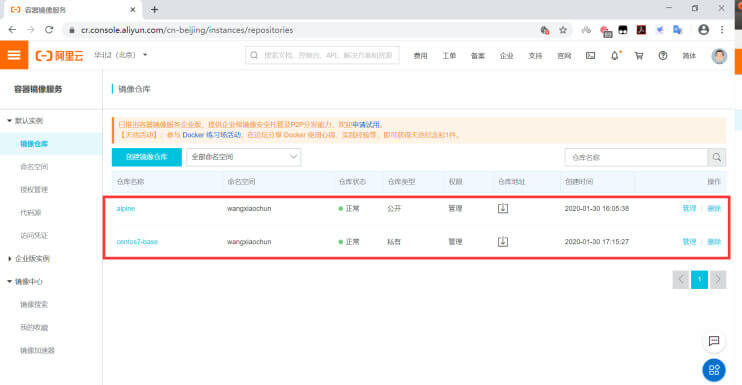
Task: Open the namespace filter dropdown
Action: pos(244,157)
